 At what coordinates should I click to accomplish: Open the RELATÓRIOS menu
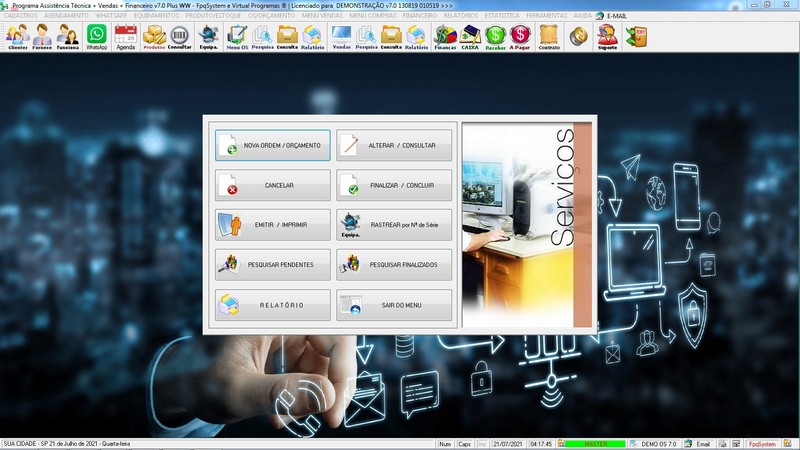[461, 16]
